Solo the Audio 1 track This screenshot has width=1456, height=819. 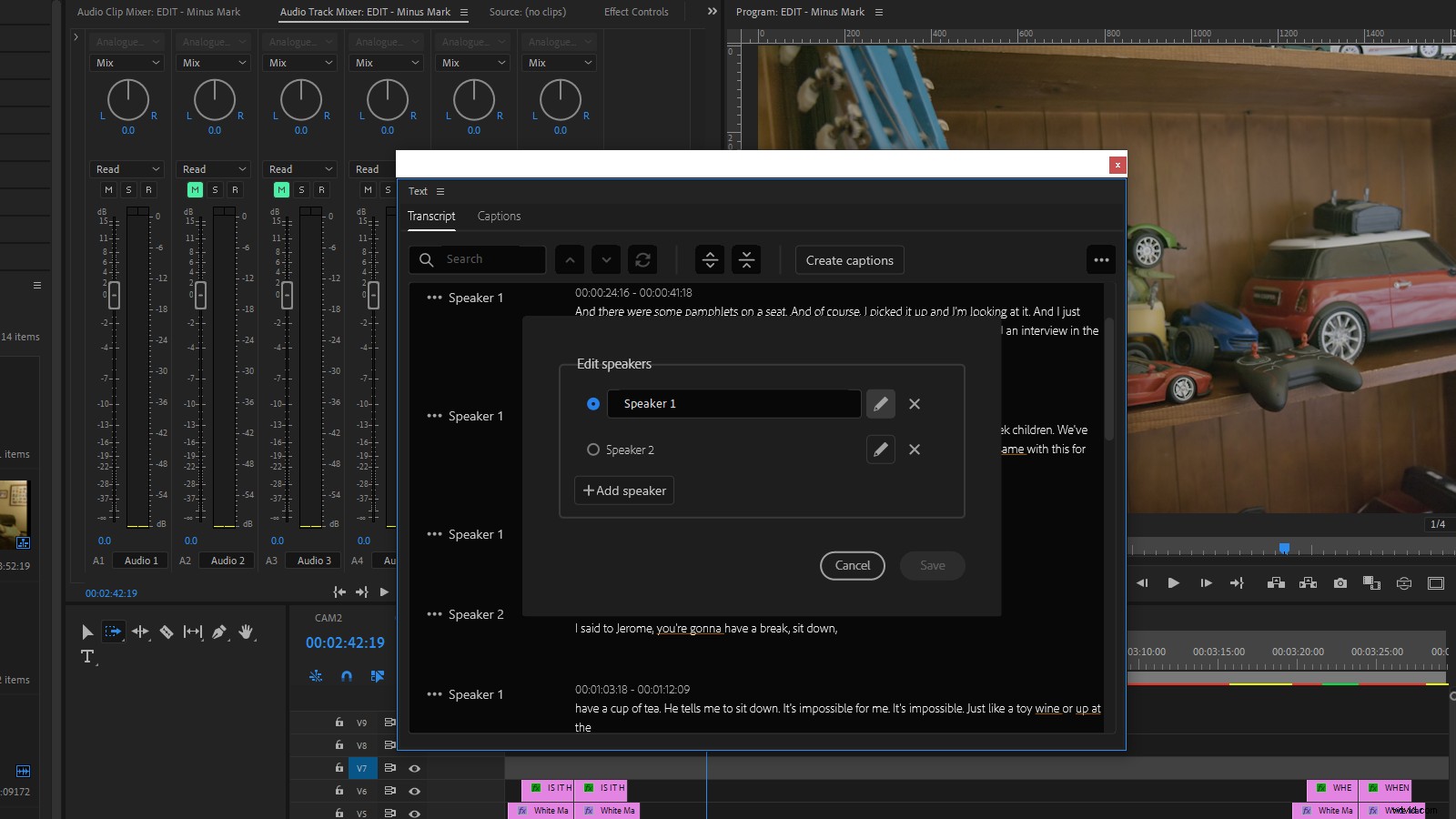pos(127,189)
